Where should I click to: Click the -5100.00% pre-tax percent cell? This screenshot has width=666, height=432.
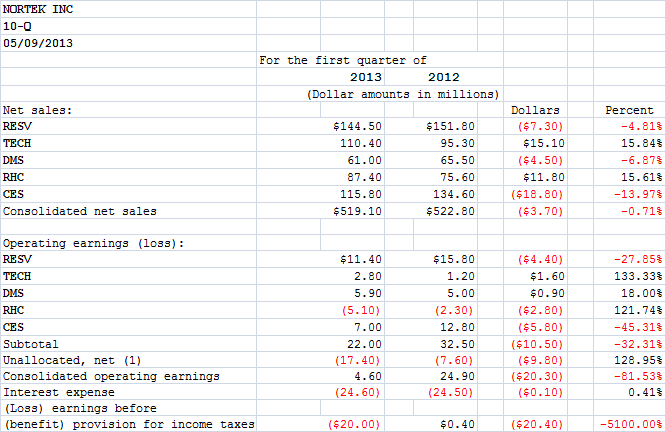point(631,424)
